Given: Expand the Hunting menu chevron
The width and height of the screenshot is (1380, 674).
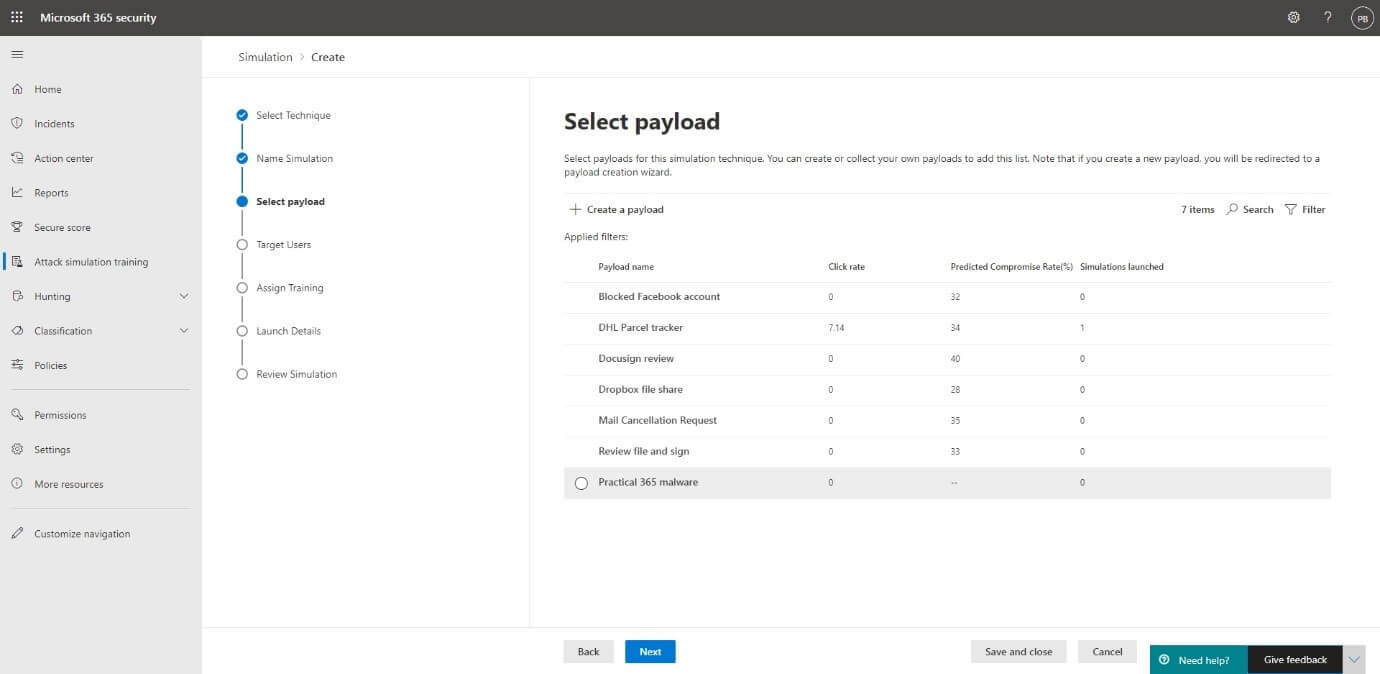Looking at the screenshot, I should pos(183,296).
